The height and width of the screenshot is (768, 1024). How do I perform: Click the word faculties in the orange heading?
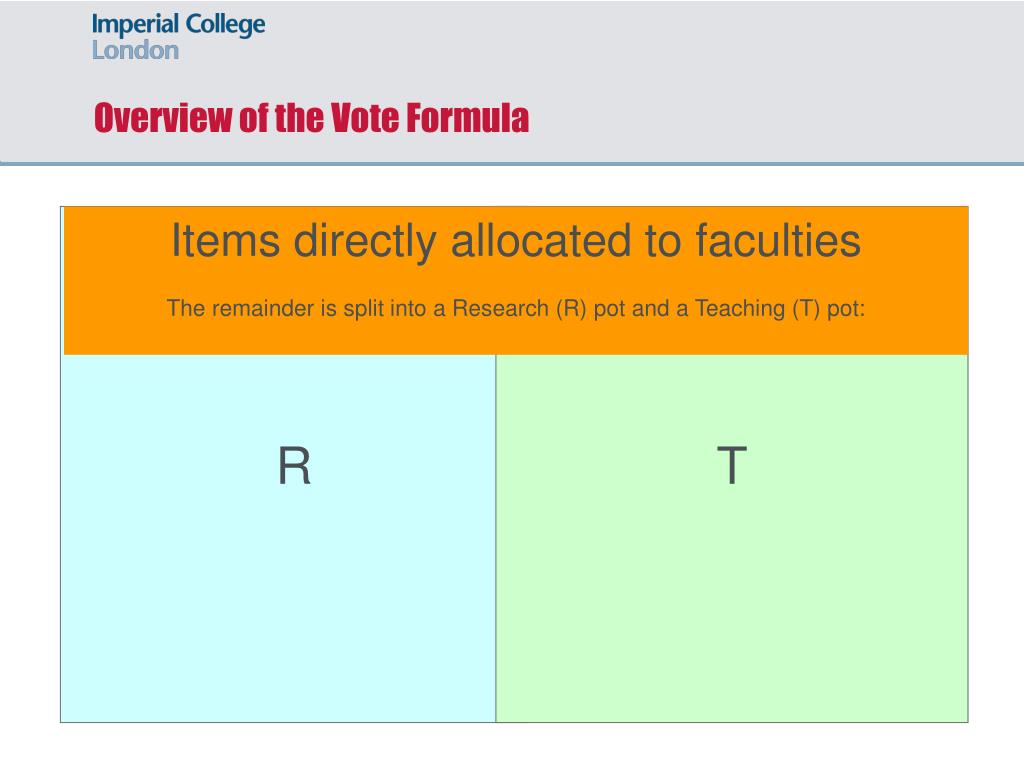778,241
